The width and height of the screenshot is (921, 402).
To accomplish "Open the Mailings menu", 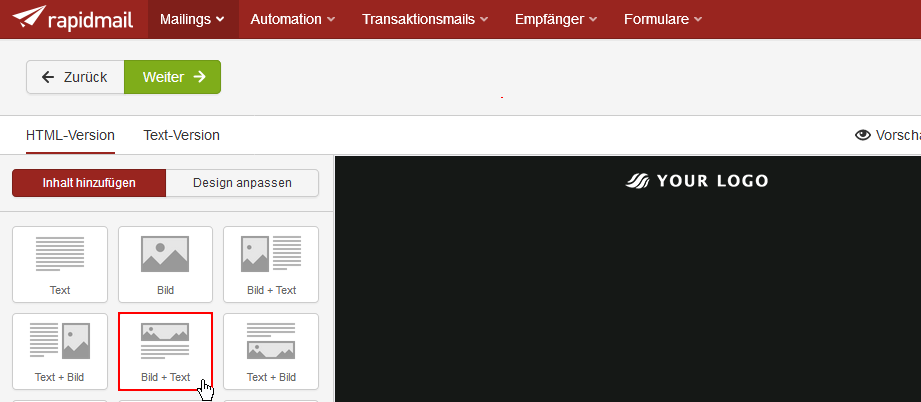I will point(193,19).
